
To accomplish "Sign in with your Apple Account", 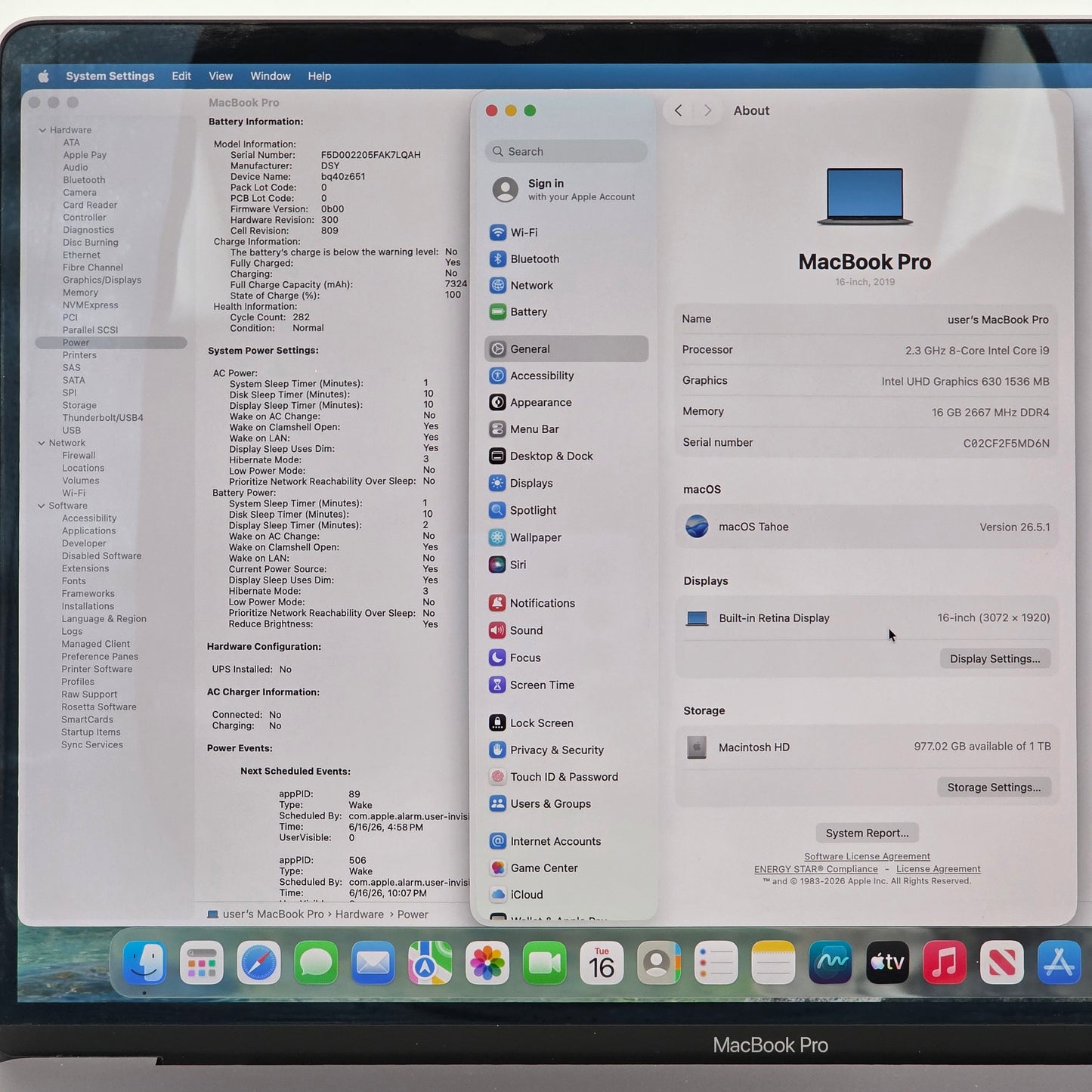I will [x=567, y=189].
